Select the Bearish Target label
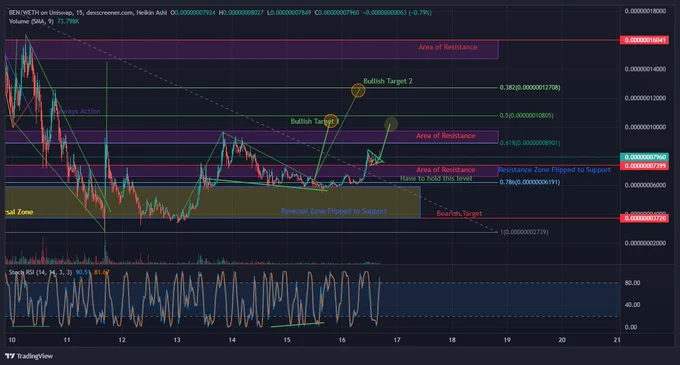Image resolution: width=680 pixels, height=365 pixels. (x=459, y=213)
